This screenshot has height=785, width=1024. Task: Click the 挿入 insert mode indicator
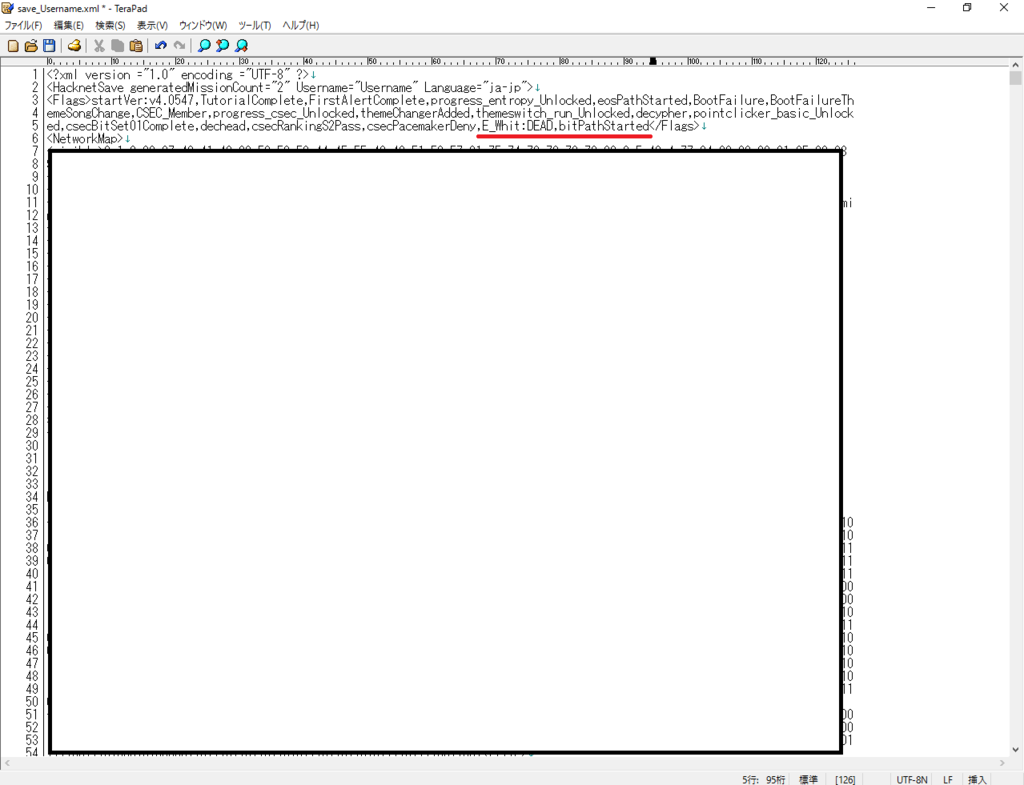coord(977,780)
